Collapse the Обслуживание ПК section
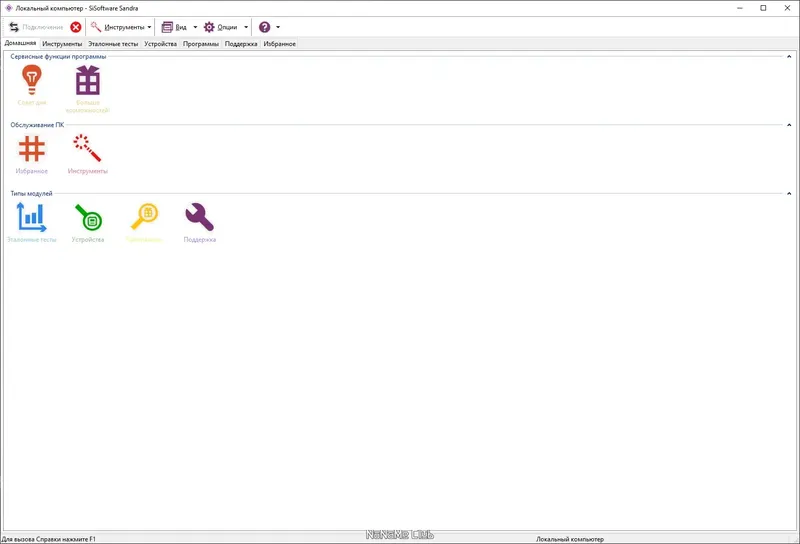 pos(789,125)
